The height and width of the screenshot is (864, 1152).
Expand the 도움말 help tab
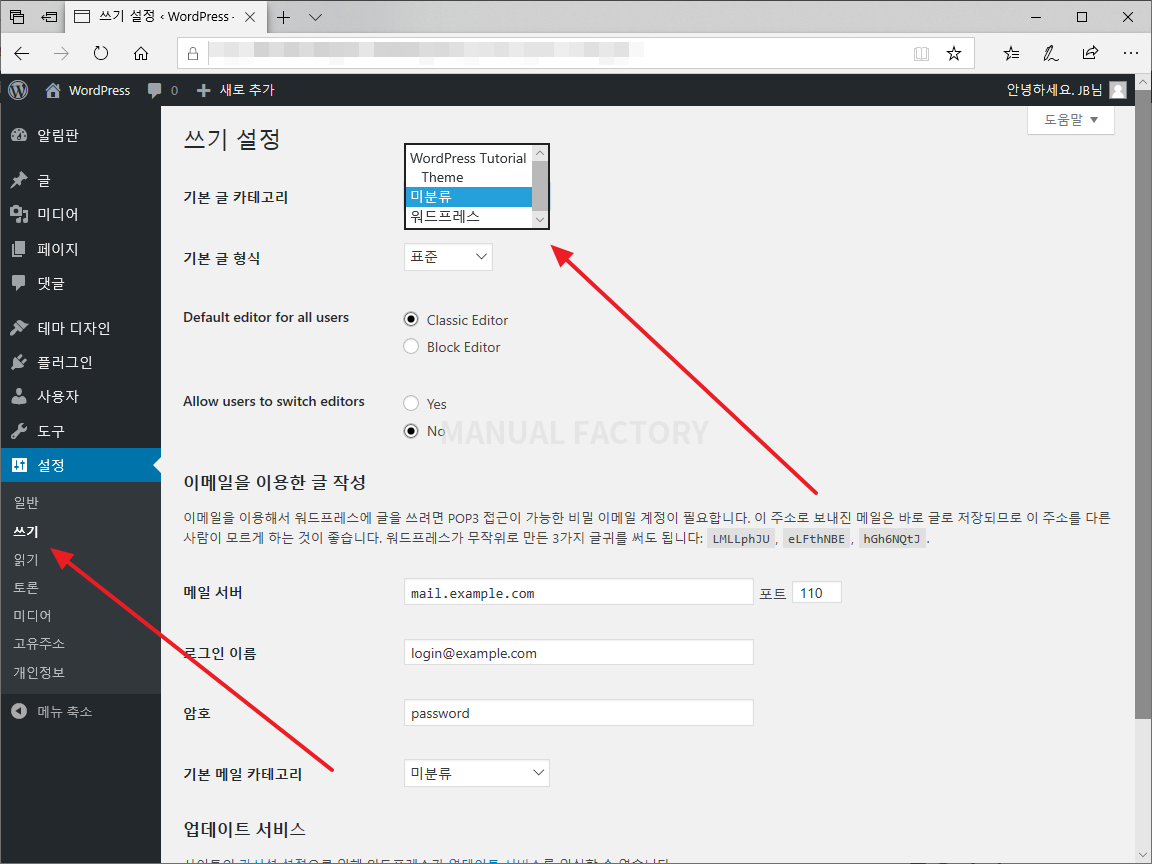coord(1070,120)
